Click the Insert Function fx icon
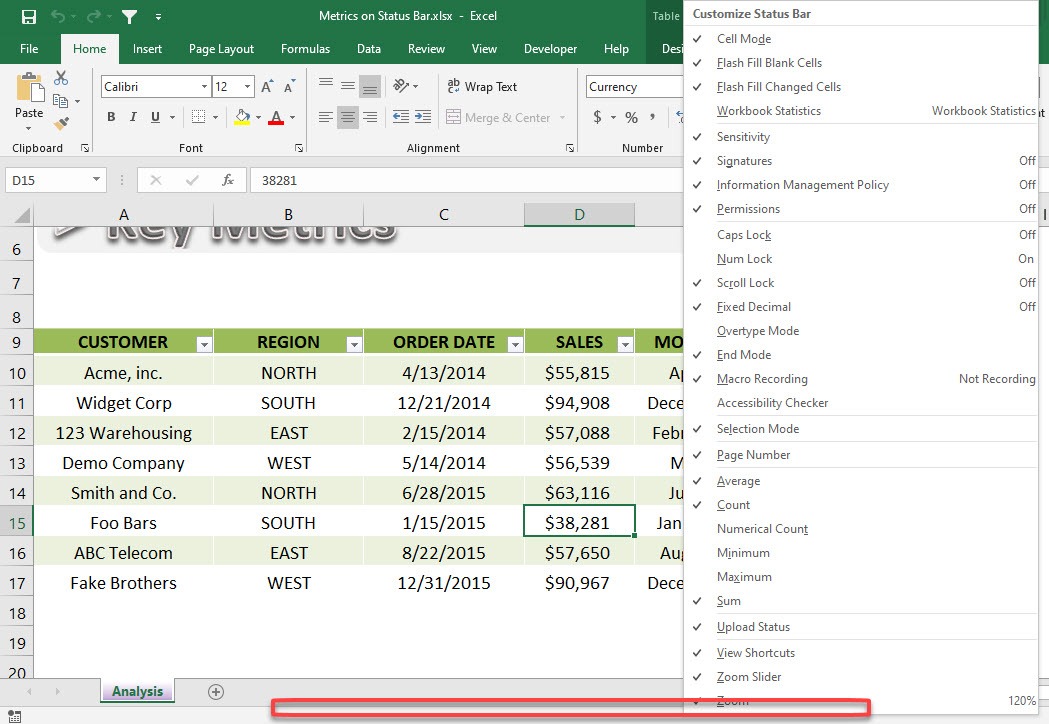The width and height of the screenshot is (1049, 724). pyautogui.click(x=228, y=180)
